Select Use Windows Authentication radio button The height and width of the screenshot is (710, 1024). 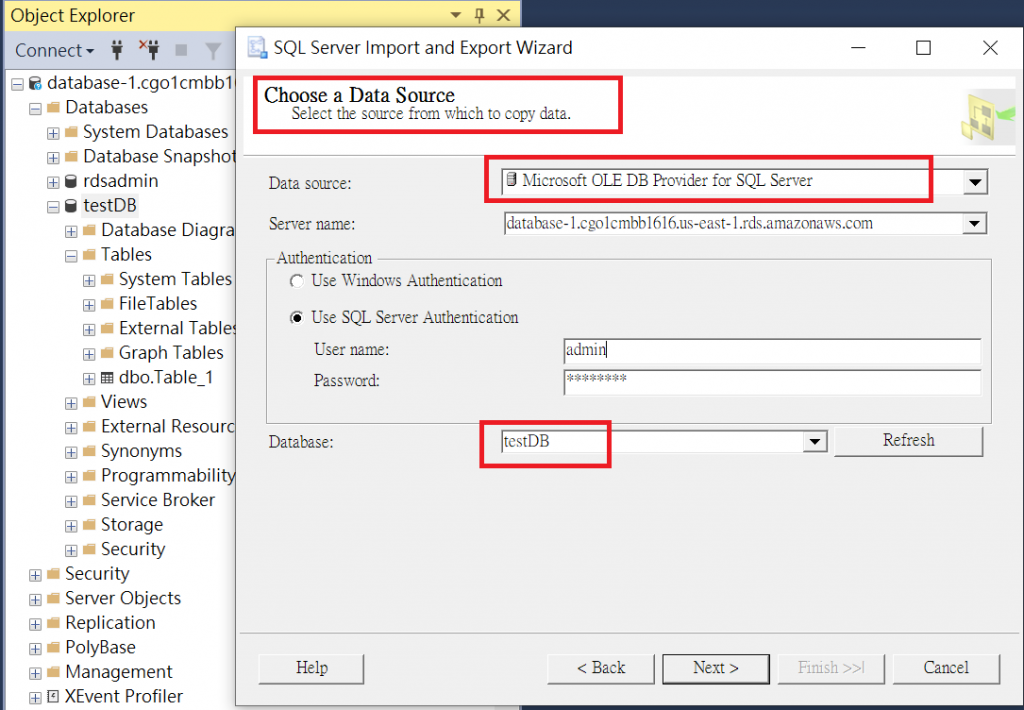click(x=297, y=281)
